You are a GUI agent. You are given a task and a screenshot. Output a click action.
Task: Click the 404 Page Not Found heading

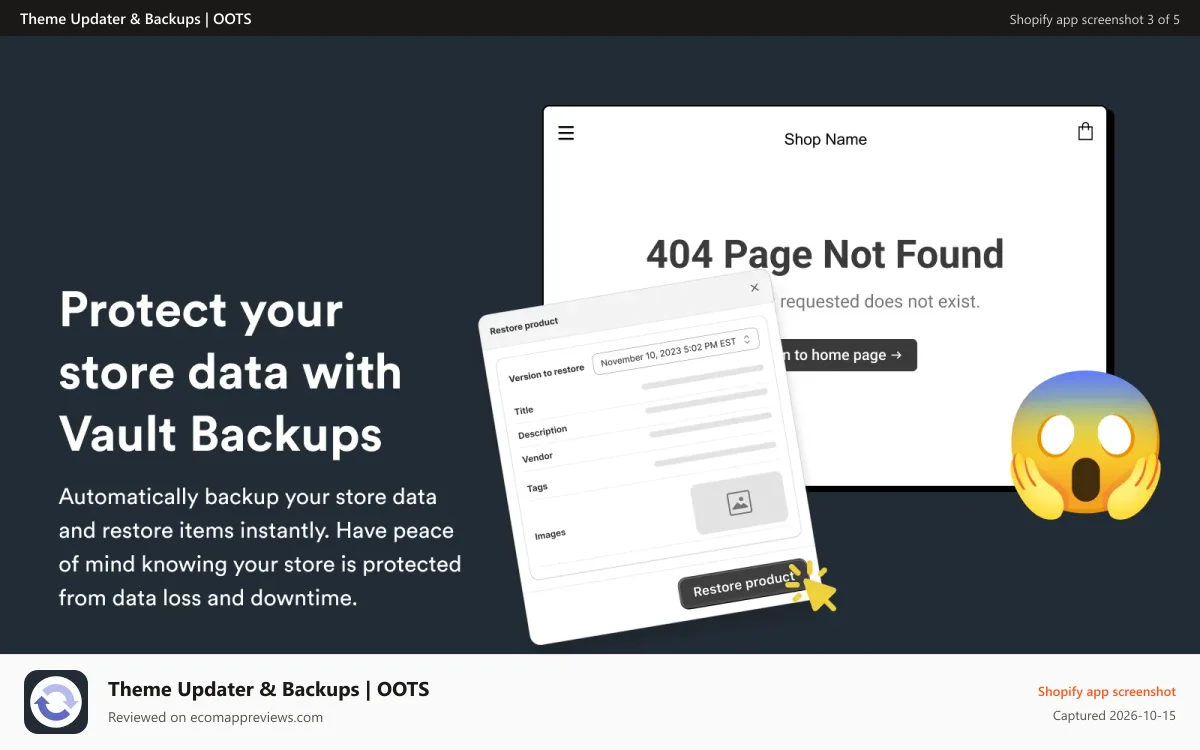825,255
